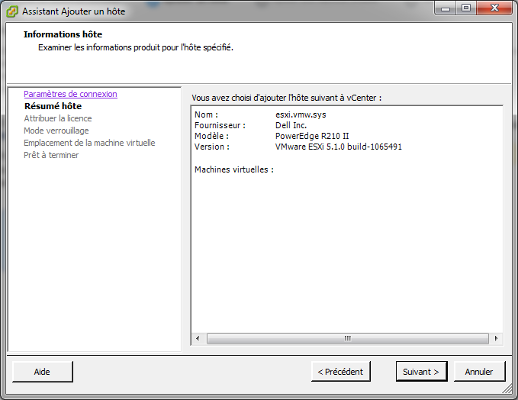Screen dimensions: 518x400
Task: Select the Résumé hôte step
Action: [53, 106]
